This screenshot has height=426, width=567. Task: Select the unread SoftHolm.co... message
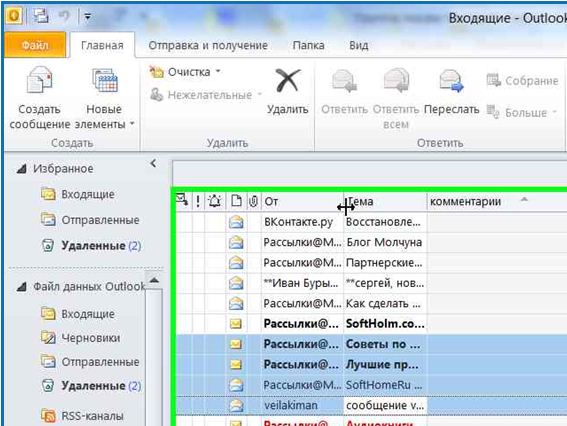(x=371, y=323)
